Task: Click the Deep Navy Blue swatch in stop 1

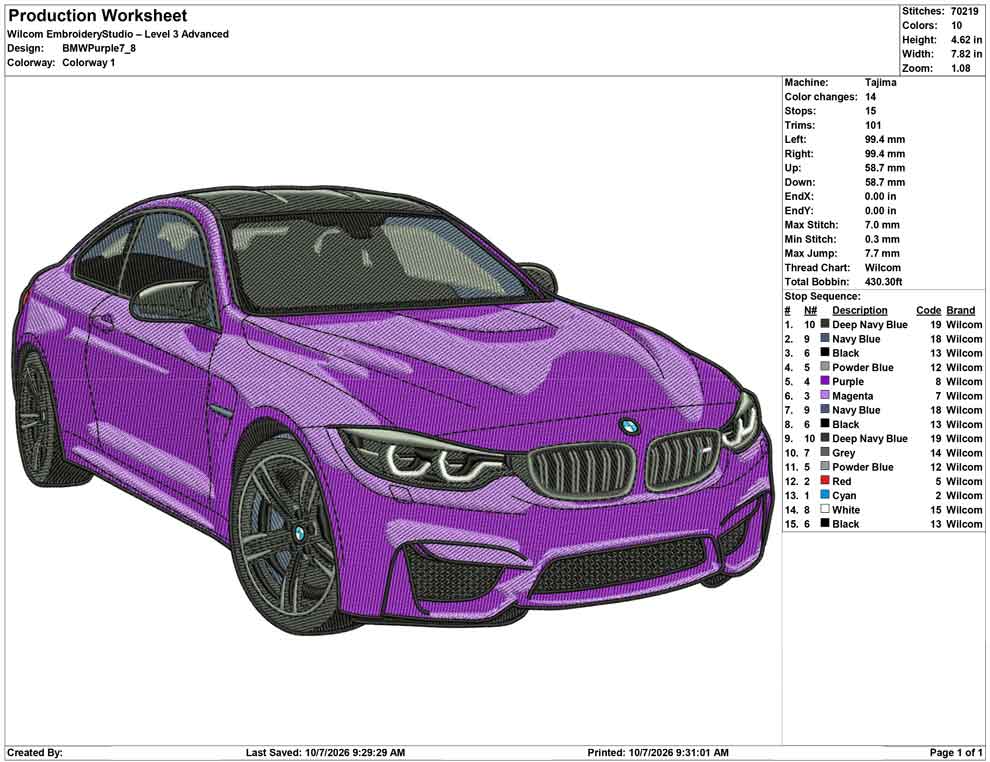Action: [825, 324]
